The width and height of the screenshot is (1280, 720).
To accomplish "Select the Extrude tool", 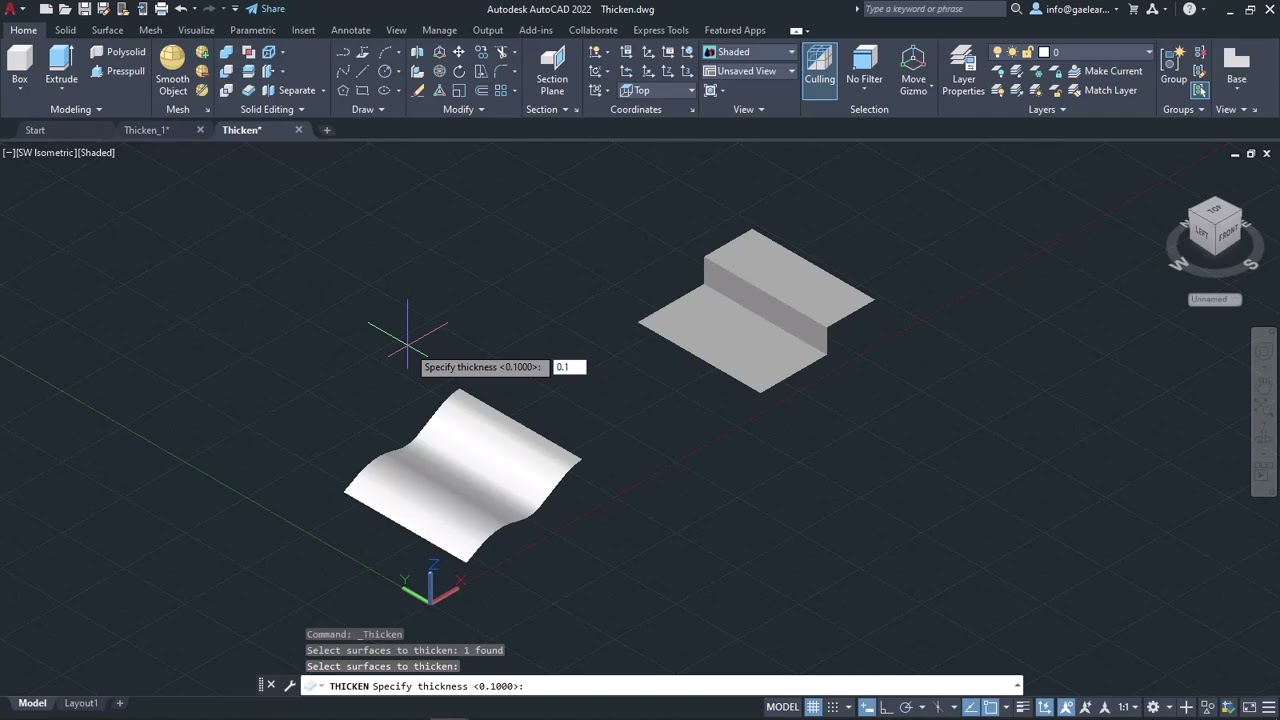I will coord(61,66).
